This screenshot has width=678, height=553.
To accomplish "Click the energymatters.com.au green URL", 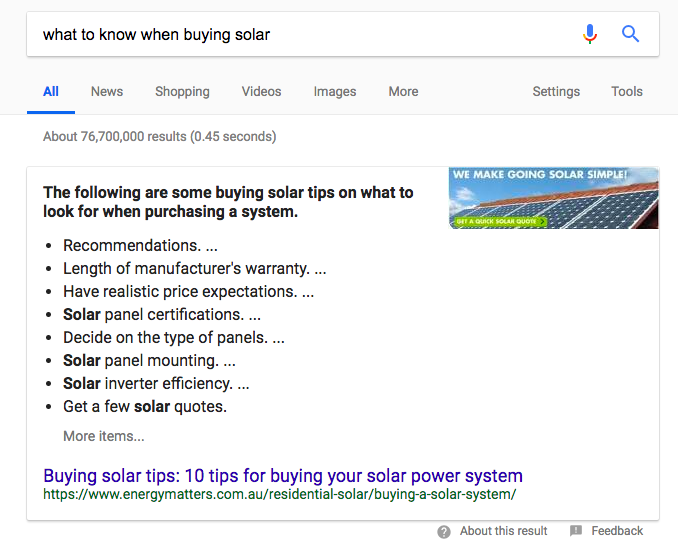I will coord(279,494).
